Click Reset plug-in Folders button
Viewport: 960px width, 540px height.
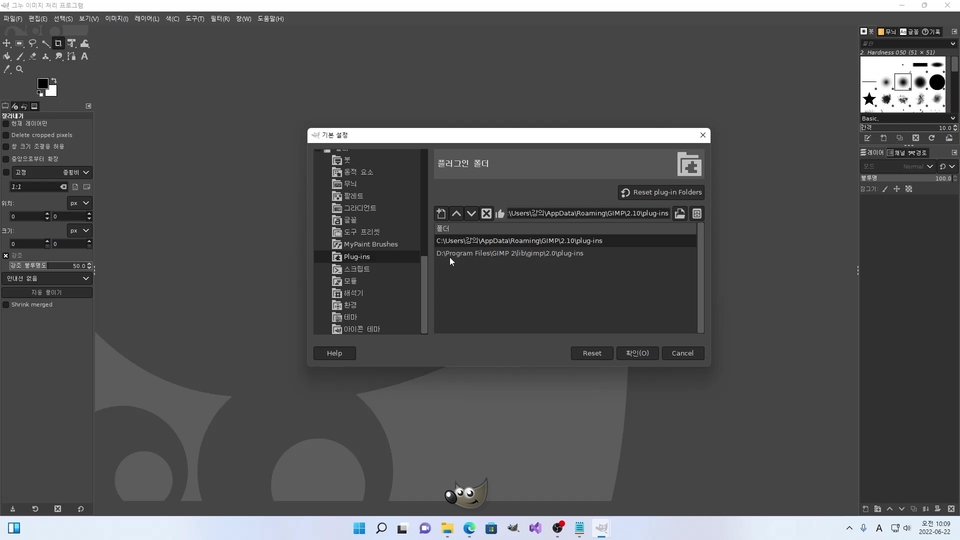point(661,192)
